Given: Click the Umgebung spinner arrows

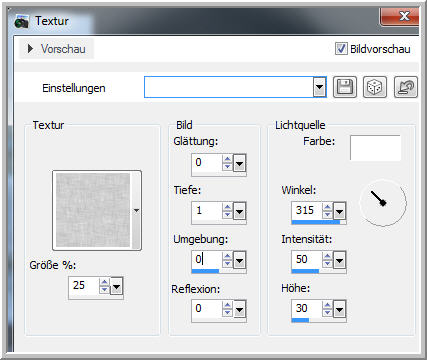Looking at the screenshot, I should tap(228, 260).
